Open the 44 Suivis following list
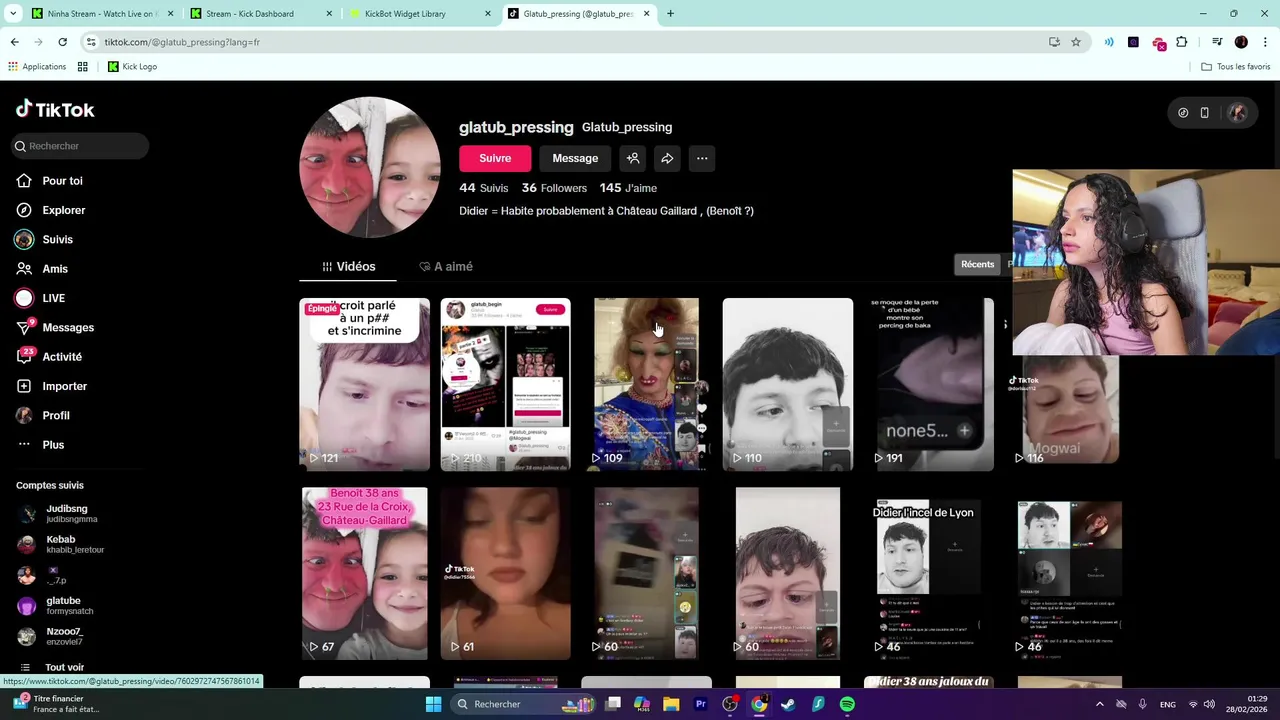This screenshot has height=720, width=1280. coord(484,188)
